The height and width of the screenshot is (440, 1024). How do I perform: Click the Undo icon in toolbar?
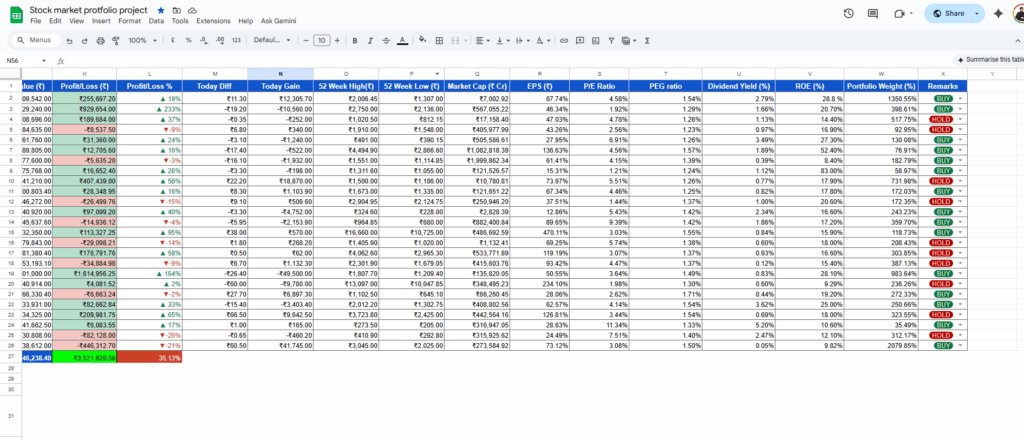(69, 40)
